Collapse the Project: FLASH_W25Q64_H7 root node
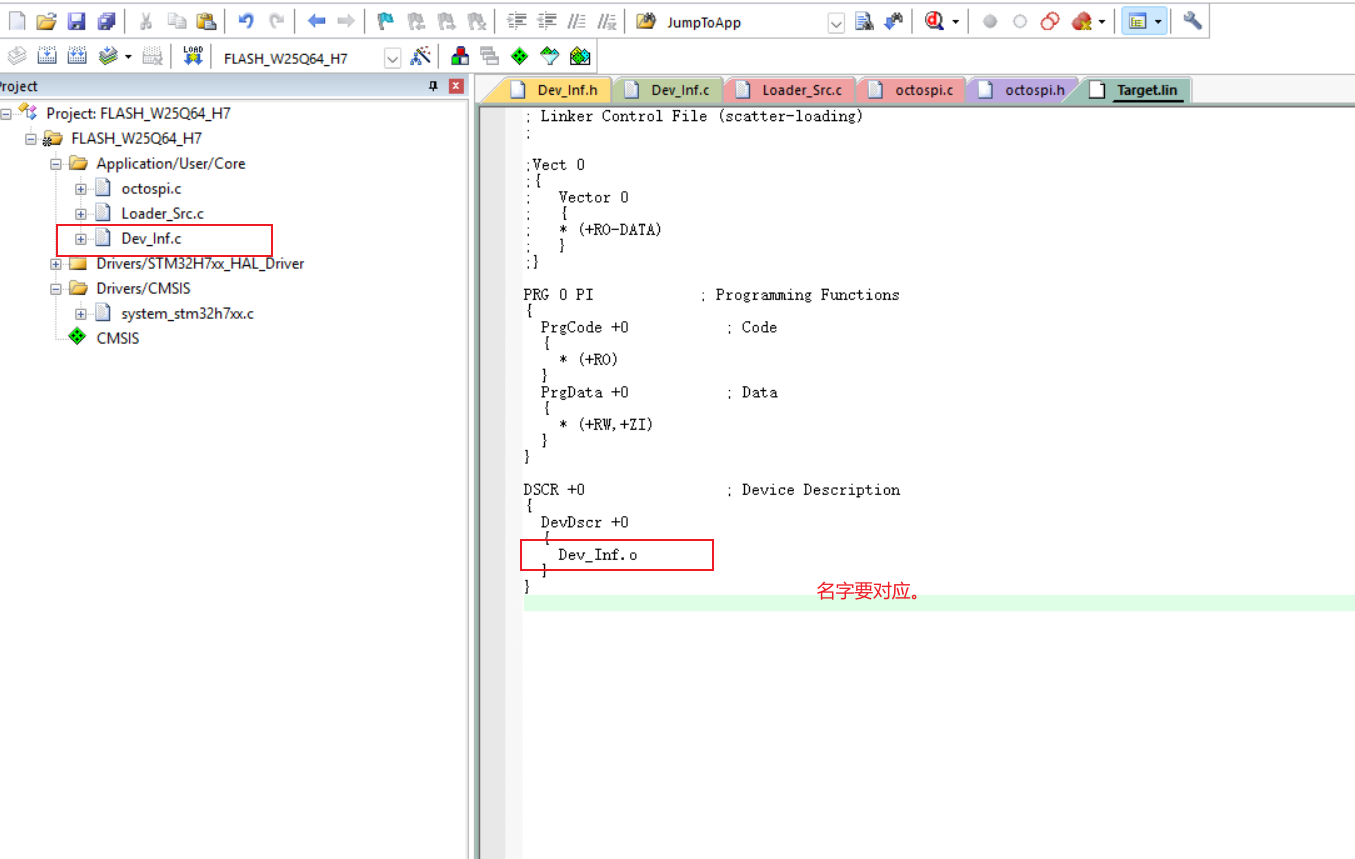 [6, 114]
